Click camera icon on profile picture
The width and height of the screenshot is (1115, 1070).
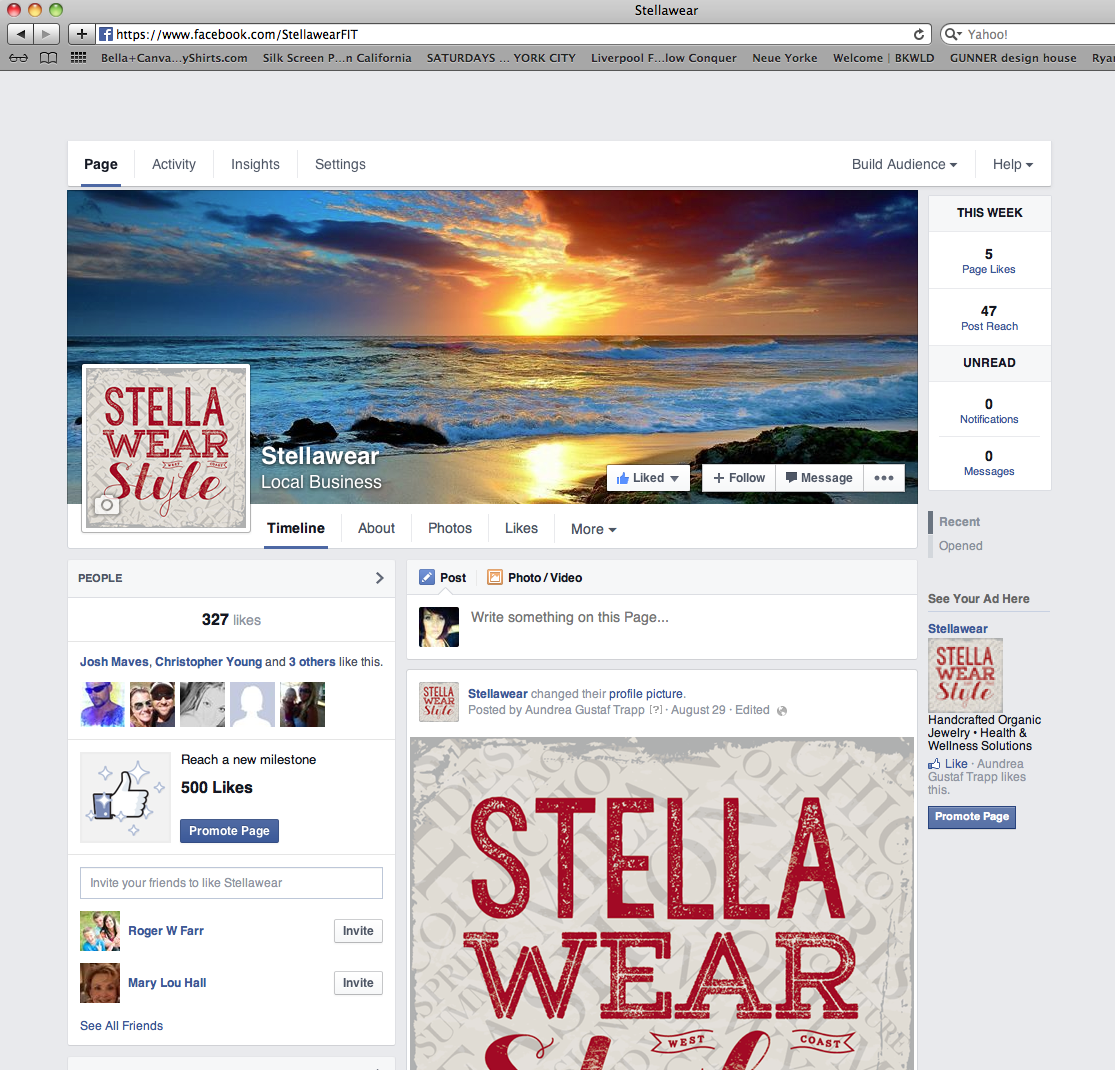[107, 505]
